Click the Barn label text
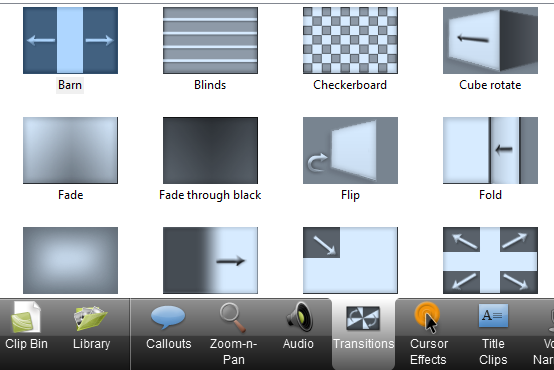Viewport: 554px width, 370px height. pos(70,85)
